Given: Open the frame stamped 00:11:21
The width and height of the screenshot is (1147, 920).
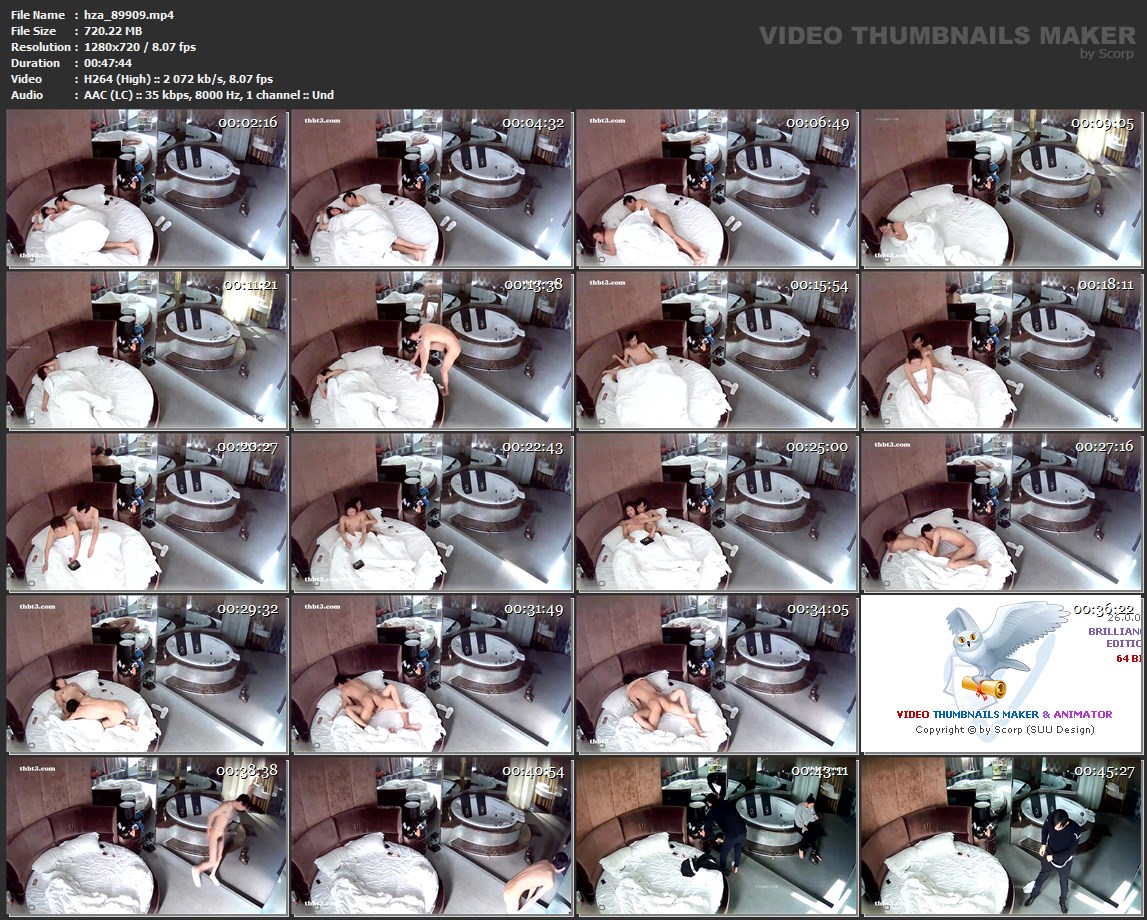Looking at the screenshot, I should [147, 351].
